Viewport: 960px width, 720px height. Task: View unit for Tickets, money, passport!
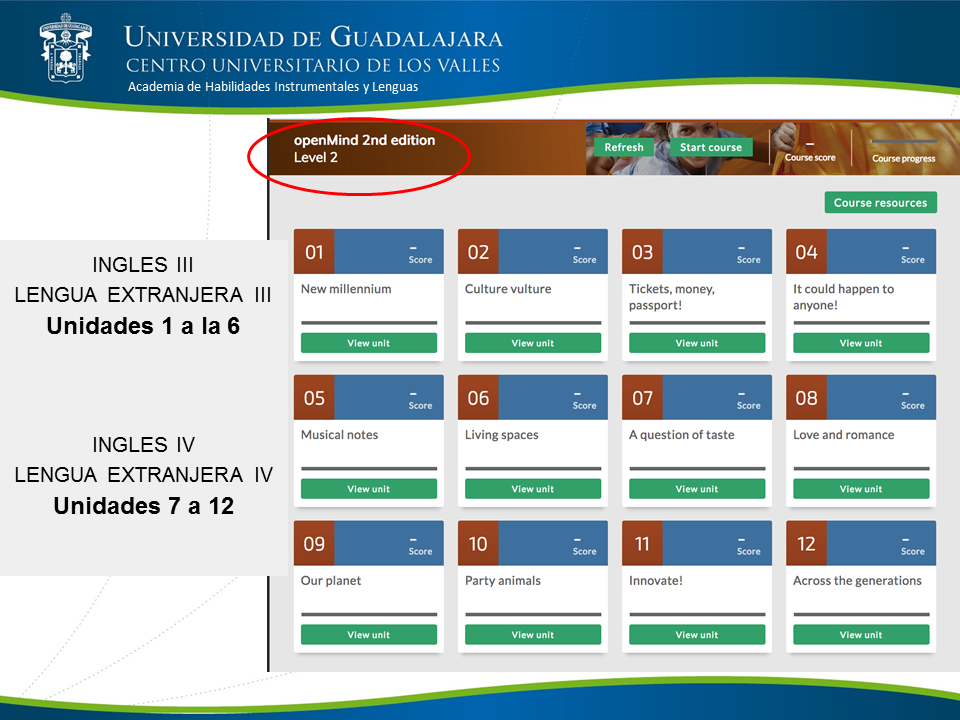697,343
